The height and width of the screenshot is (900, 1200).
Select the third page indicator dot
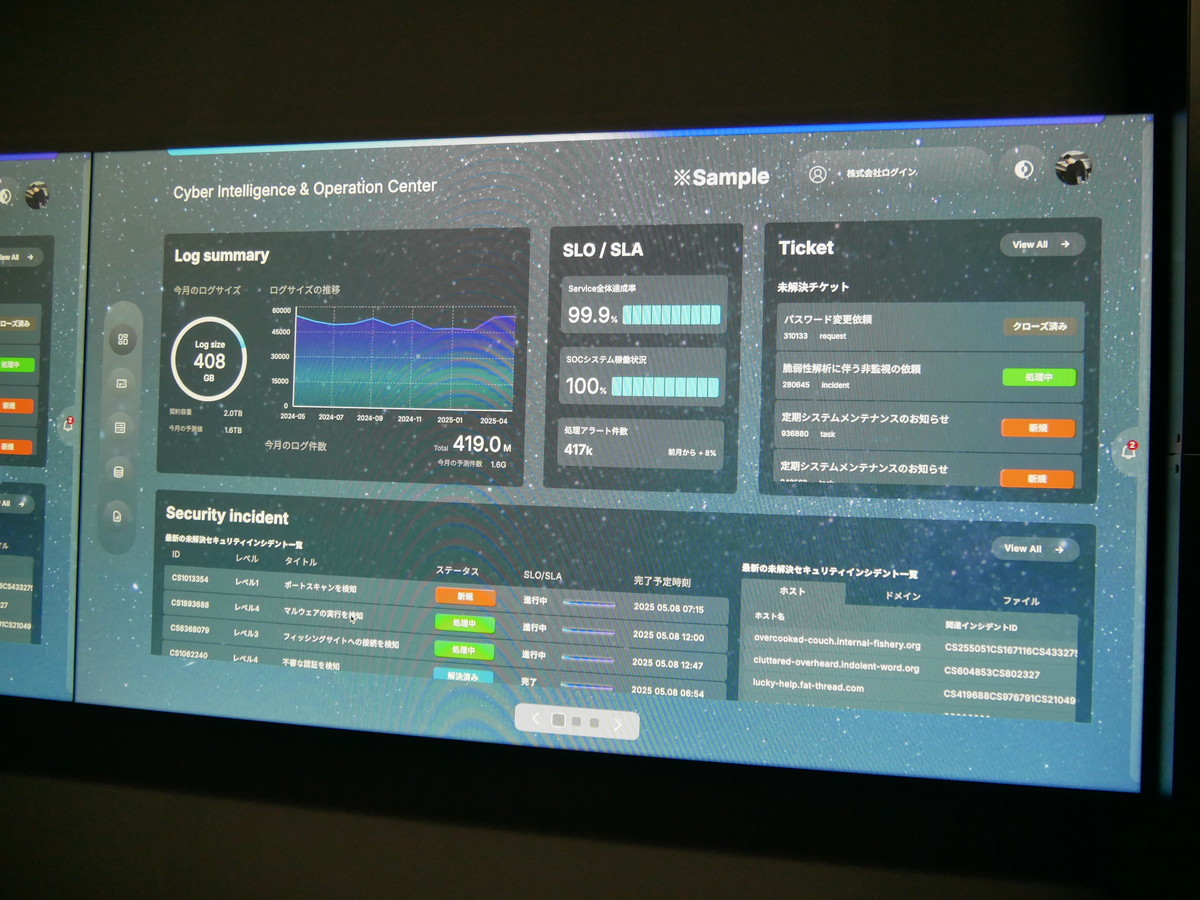594,722
